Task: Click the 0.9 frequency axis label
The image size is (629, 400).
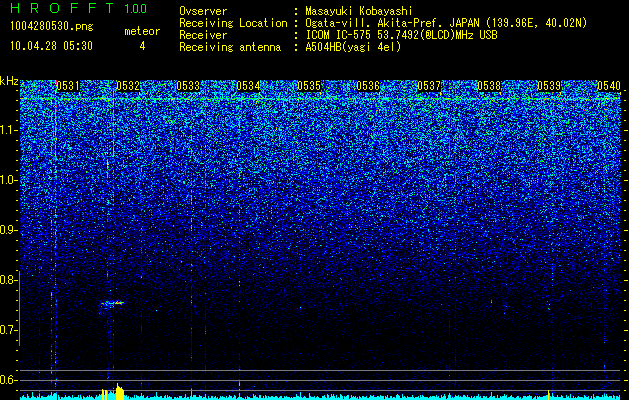Action: pos(9,230)
